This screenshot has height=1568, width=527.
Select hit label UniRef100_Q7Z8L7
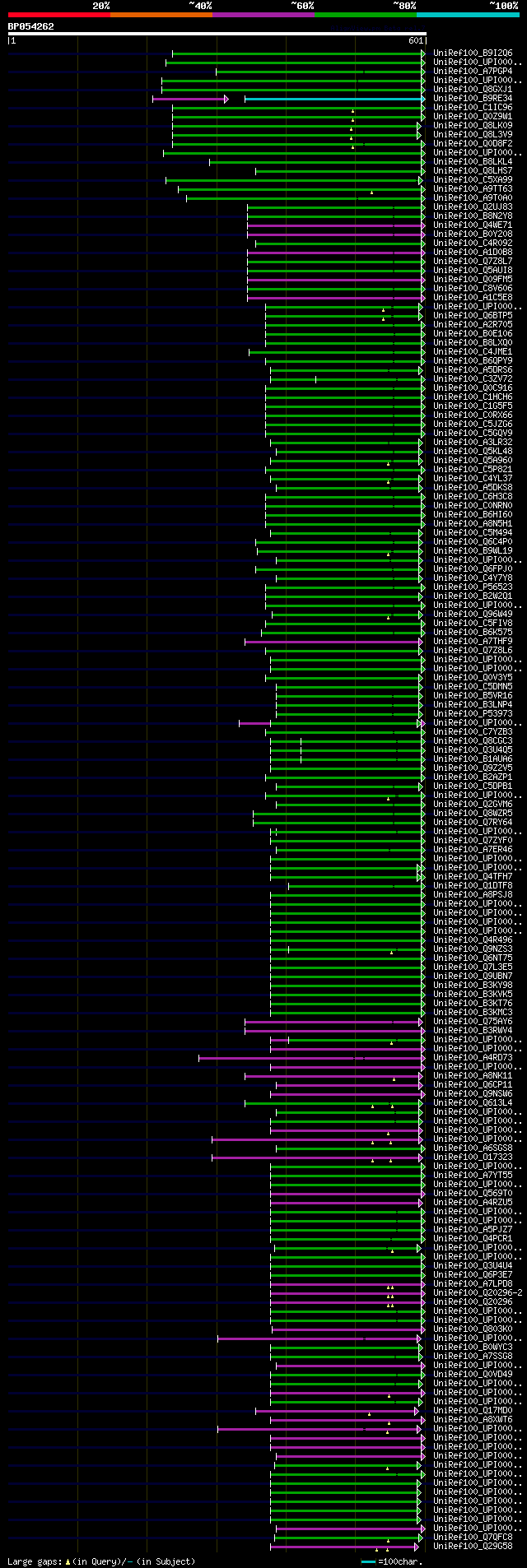coord(473,261)
